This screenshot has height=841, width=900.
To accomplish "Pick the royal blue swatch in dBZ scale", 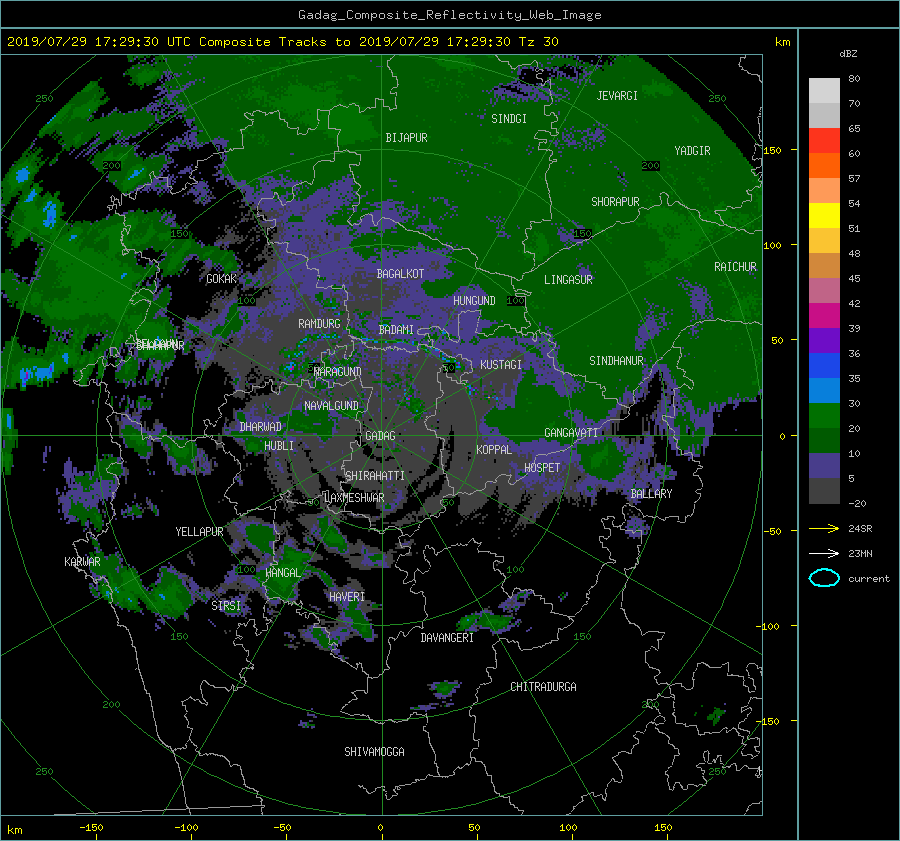I will click(824, 365).
